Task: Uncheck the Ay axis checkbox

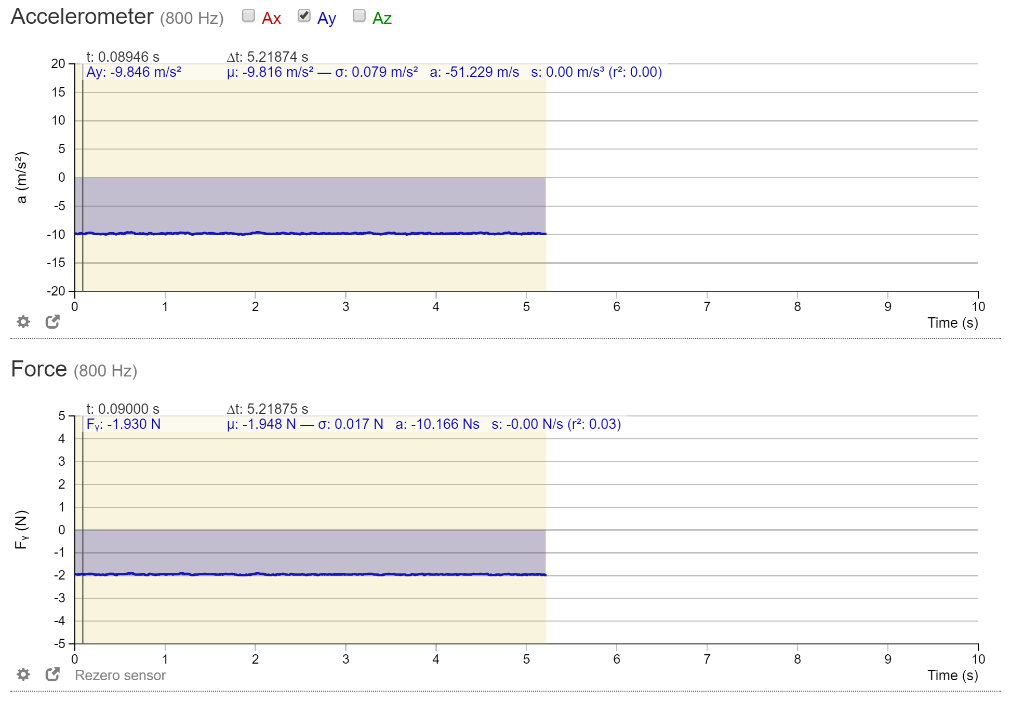Action: (x=304, y=16)
